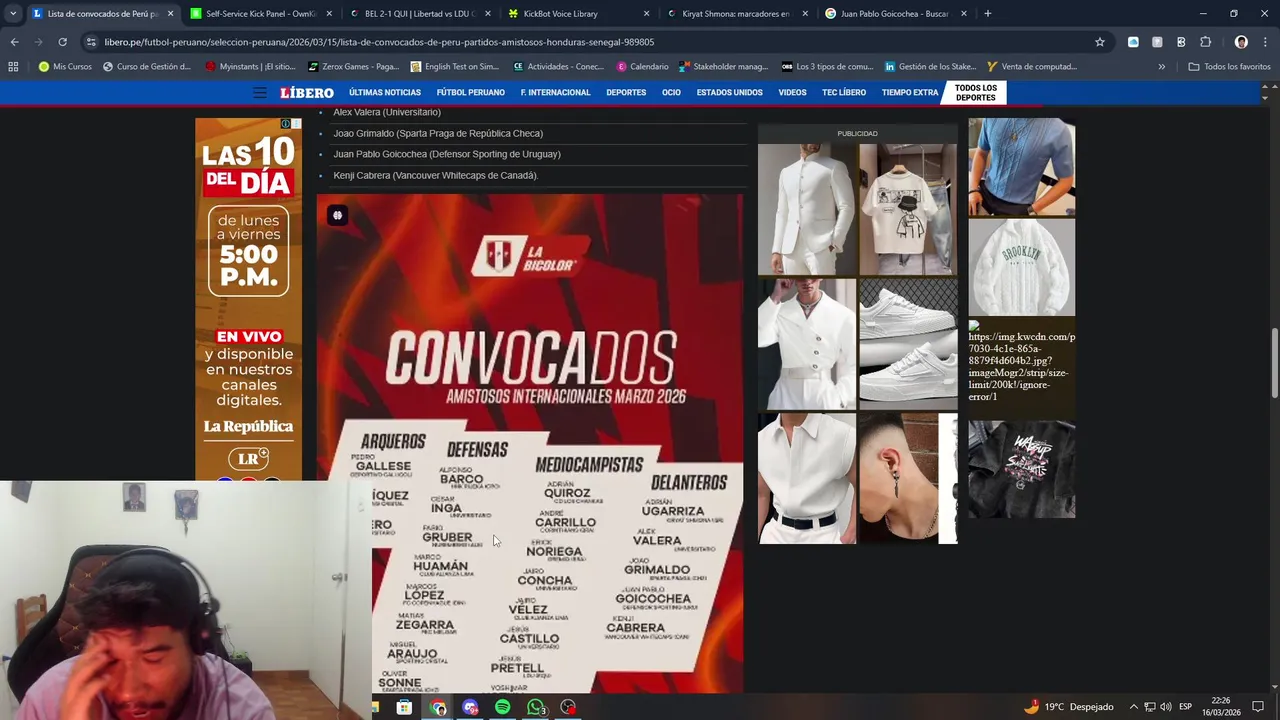Screen dimensions: 1280x720
Task: Open the Brooklyn sweatshirt ad thumbnail
Action: pos(1021,267)
